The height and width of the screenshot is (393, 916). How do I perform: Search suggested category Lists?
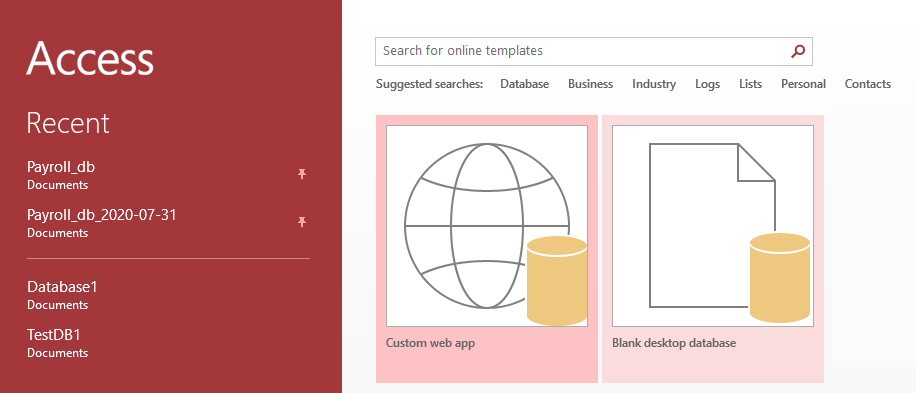click(x=750, y=84)
